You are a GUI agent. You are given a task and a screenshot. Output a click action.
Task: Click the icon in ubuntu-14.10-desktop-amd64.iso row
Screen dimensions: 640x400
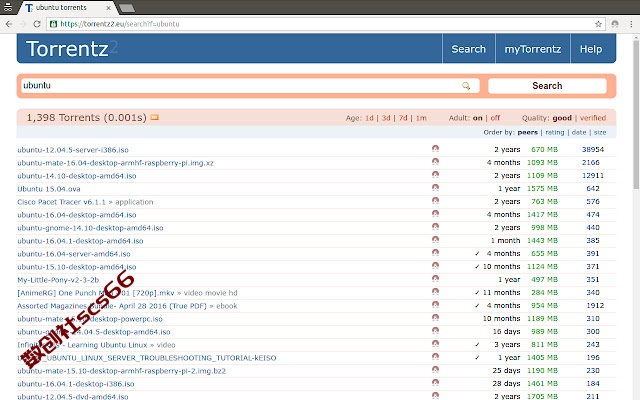click(436, 175)
